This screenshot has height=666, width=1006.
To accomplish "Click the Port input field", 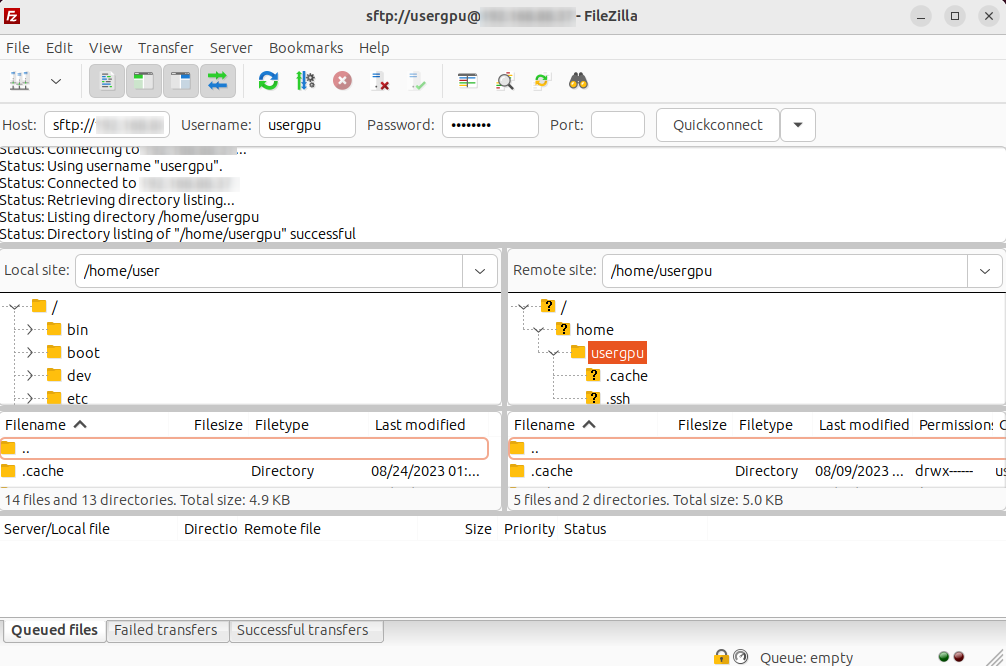I will click(618, 124).
